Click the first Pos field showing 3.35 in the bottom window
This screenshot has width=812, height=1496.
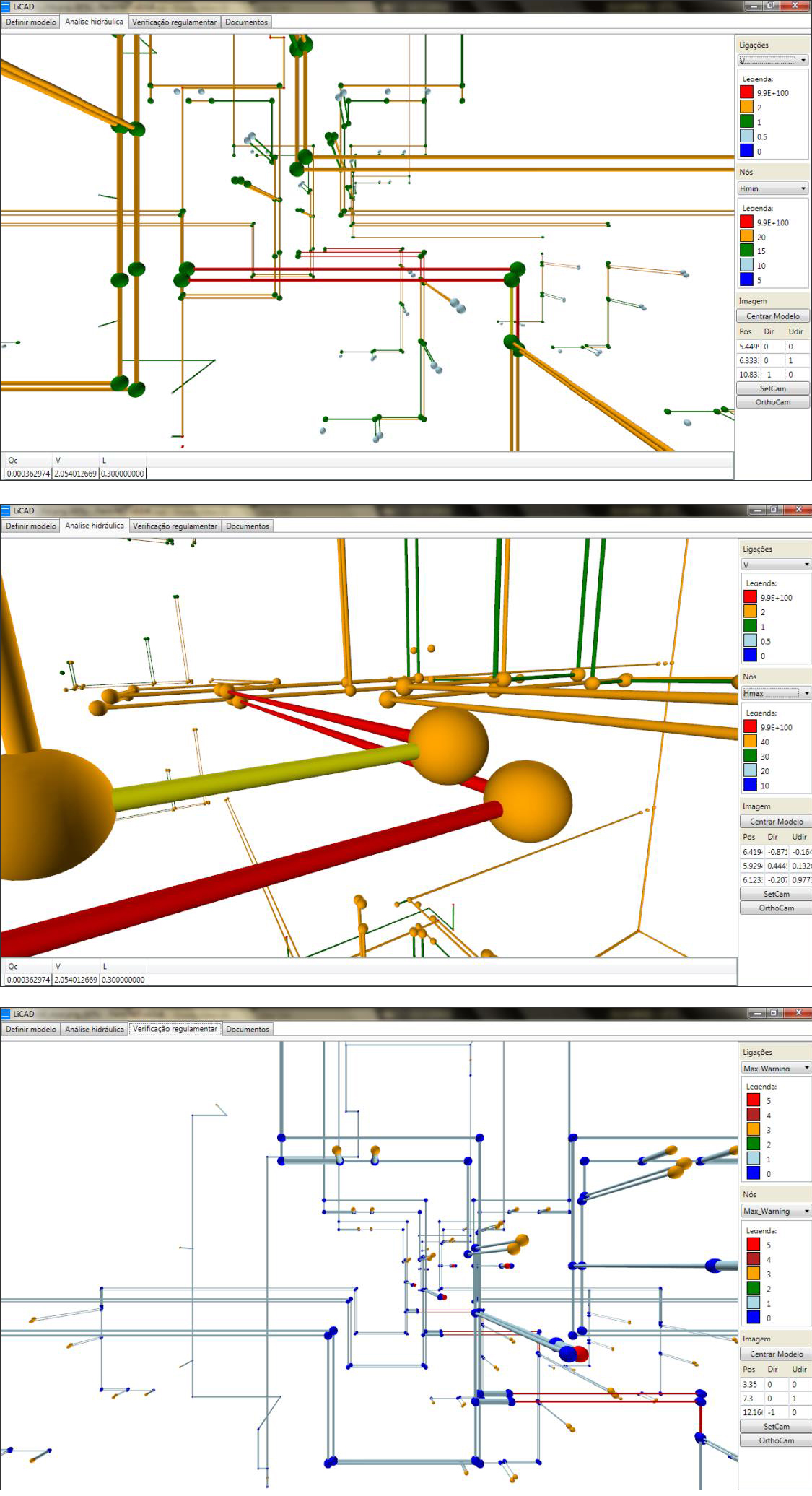(x=751, y=1384)
